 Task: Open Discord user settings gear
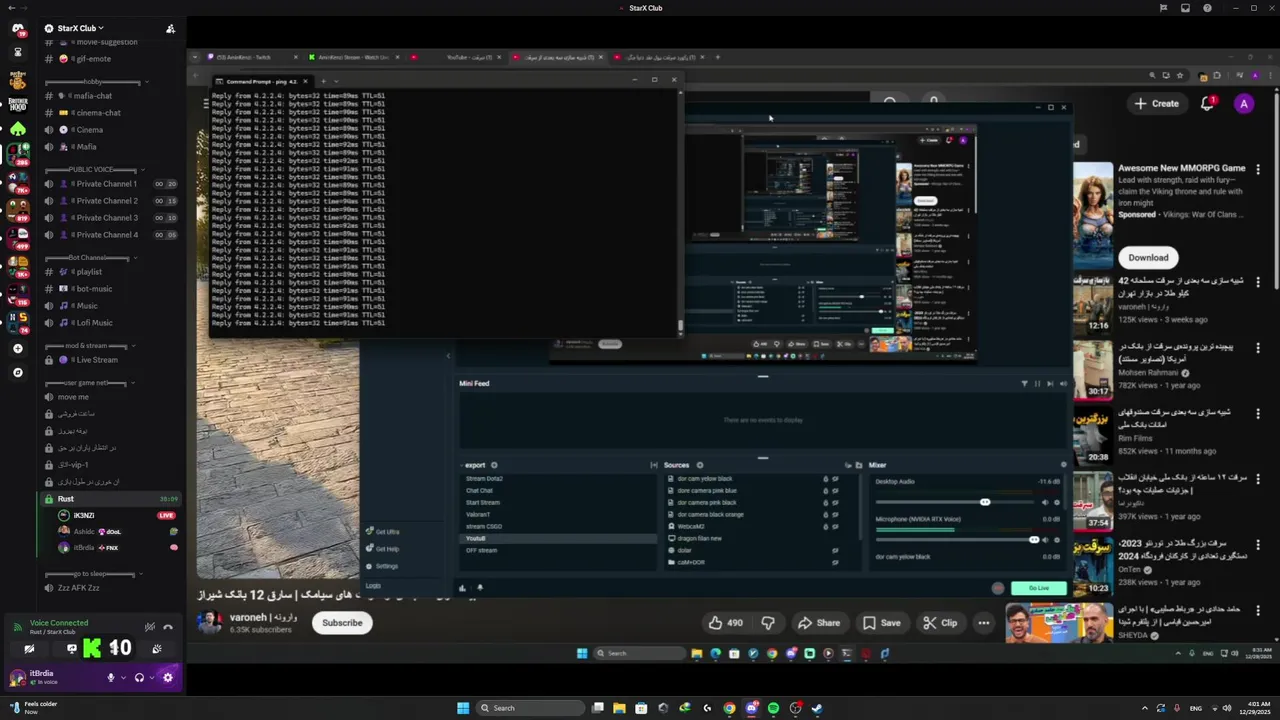[x=167, y=677]
